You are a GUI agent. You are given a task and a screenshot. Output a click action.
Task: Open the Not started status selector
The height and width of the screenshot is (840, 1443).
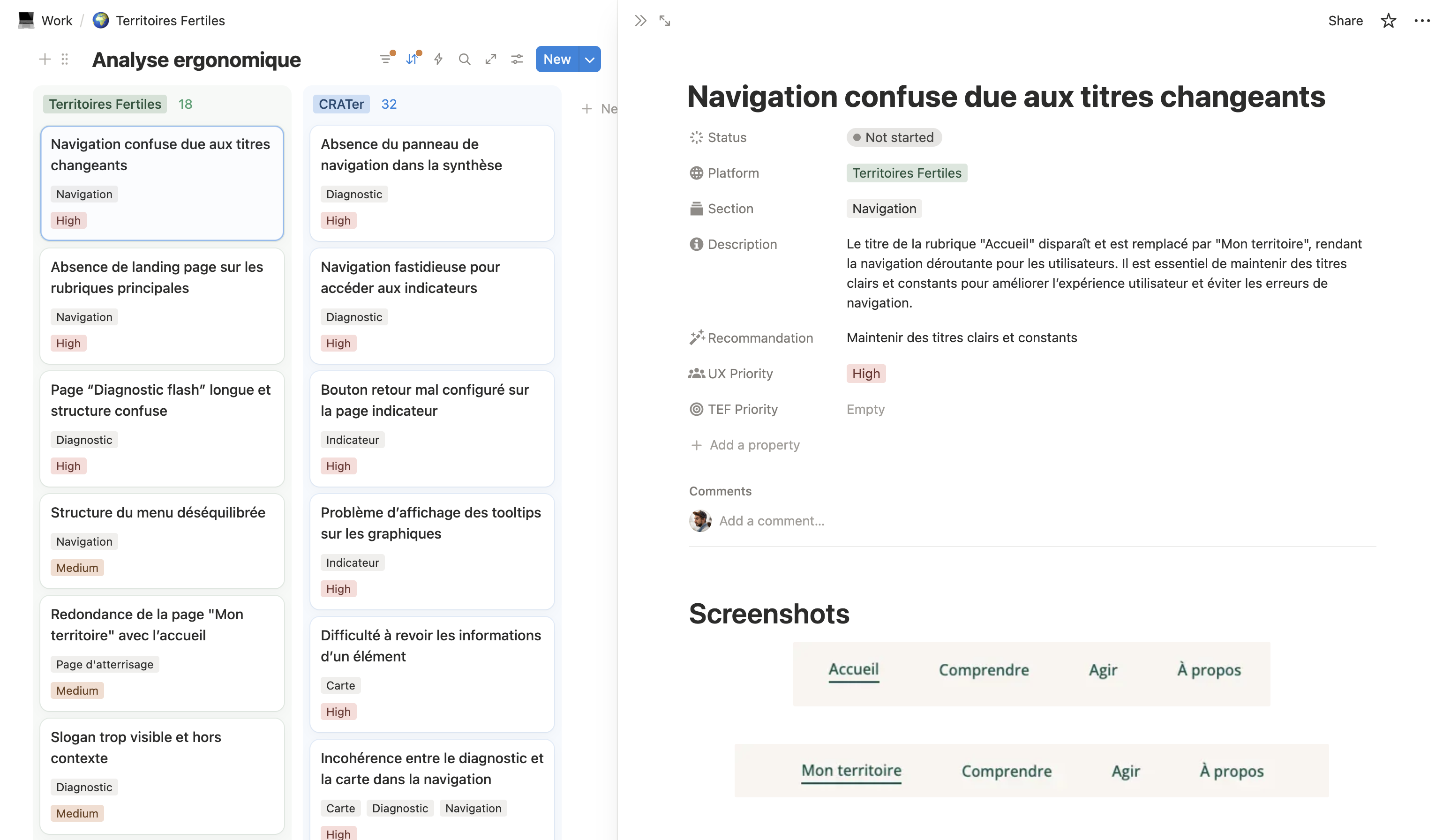(x=894, y=137)
